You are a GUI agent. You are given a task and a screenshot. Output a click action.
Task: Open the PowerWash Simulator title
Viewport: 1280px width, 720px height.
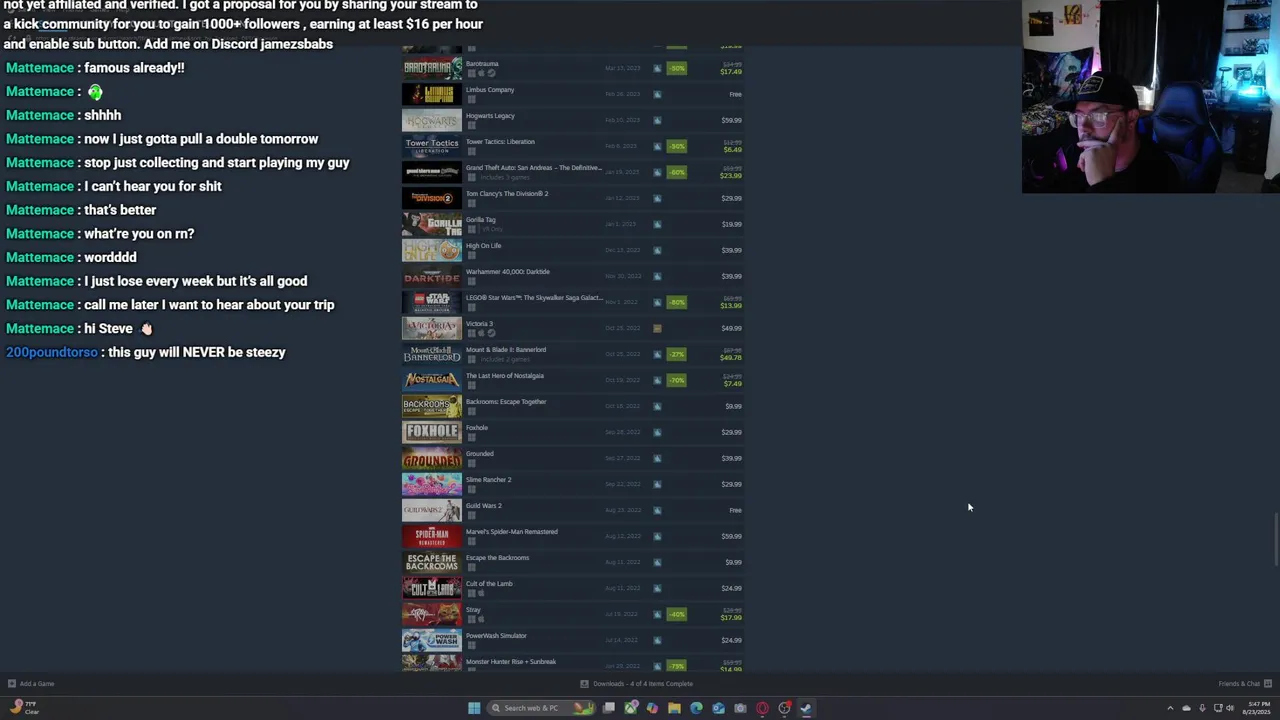point(496,636)
